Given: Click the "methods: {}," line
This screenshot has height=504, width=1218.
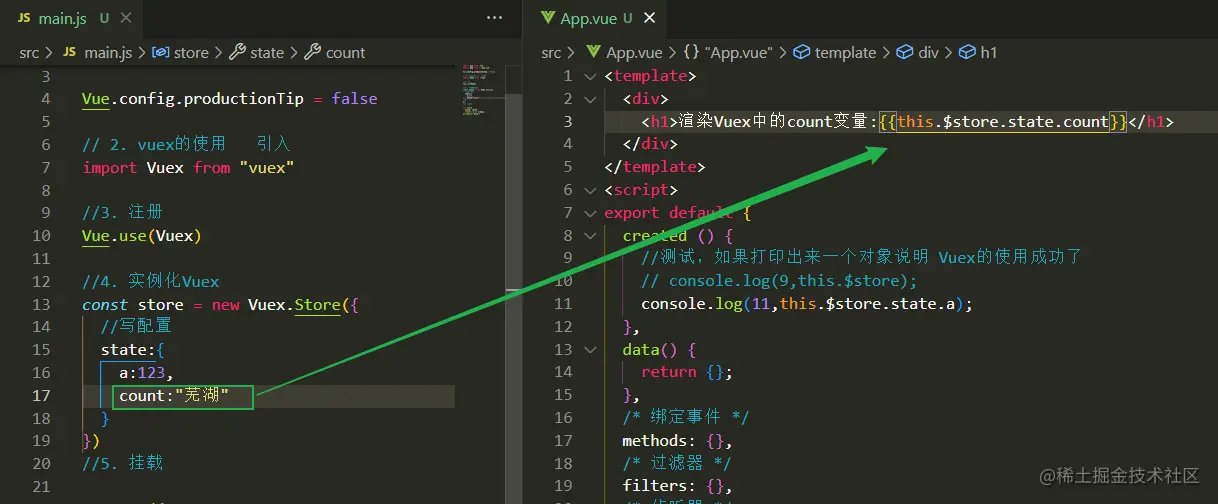Looking at the screenshot, I should [x=677, y=440].
